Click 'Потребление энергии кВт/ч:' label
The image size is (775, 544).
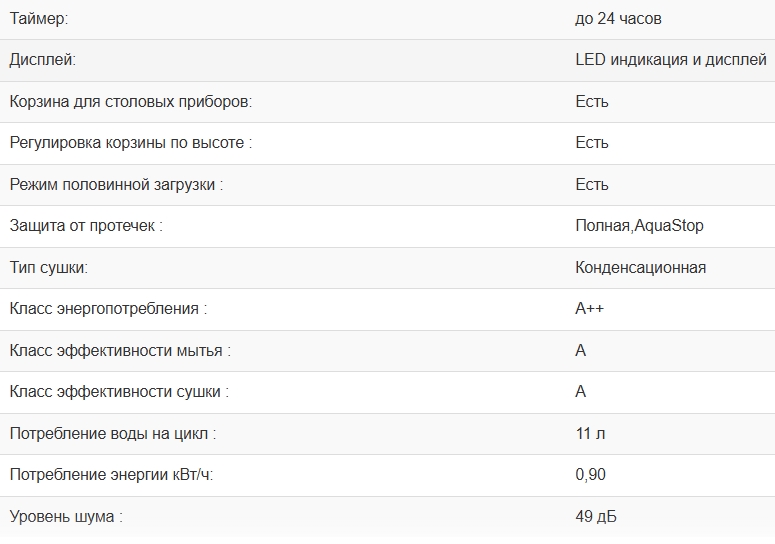111,475
